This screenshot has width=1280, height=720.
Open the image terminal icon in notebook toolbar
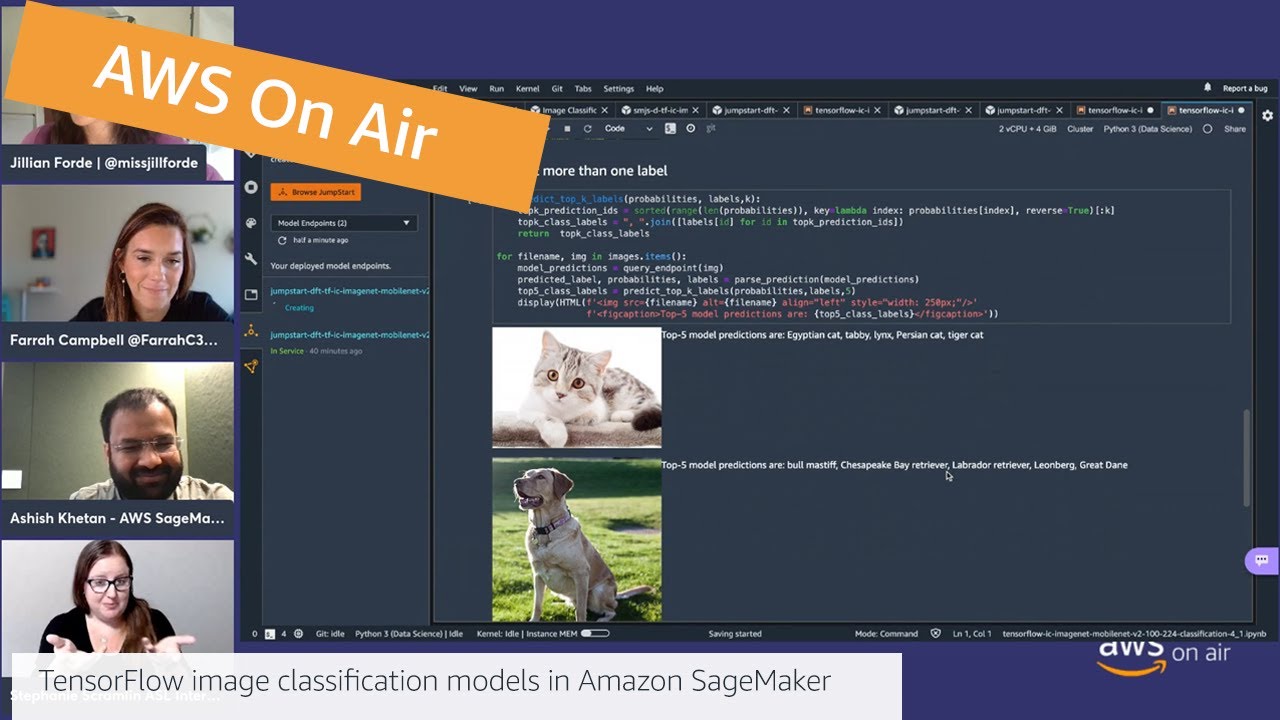pyautogui.click(x=672, y=129)
